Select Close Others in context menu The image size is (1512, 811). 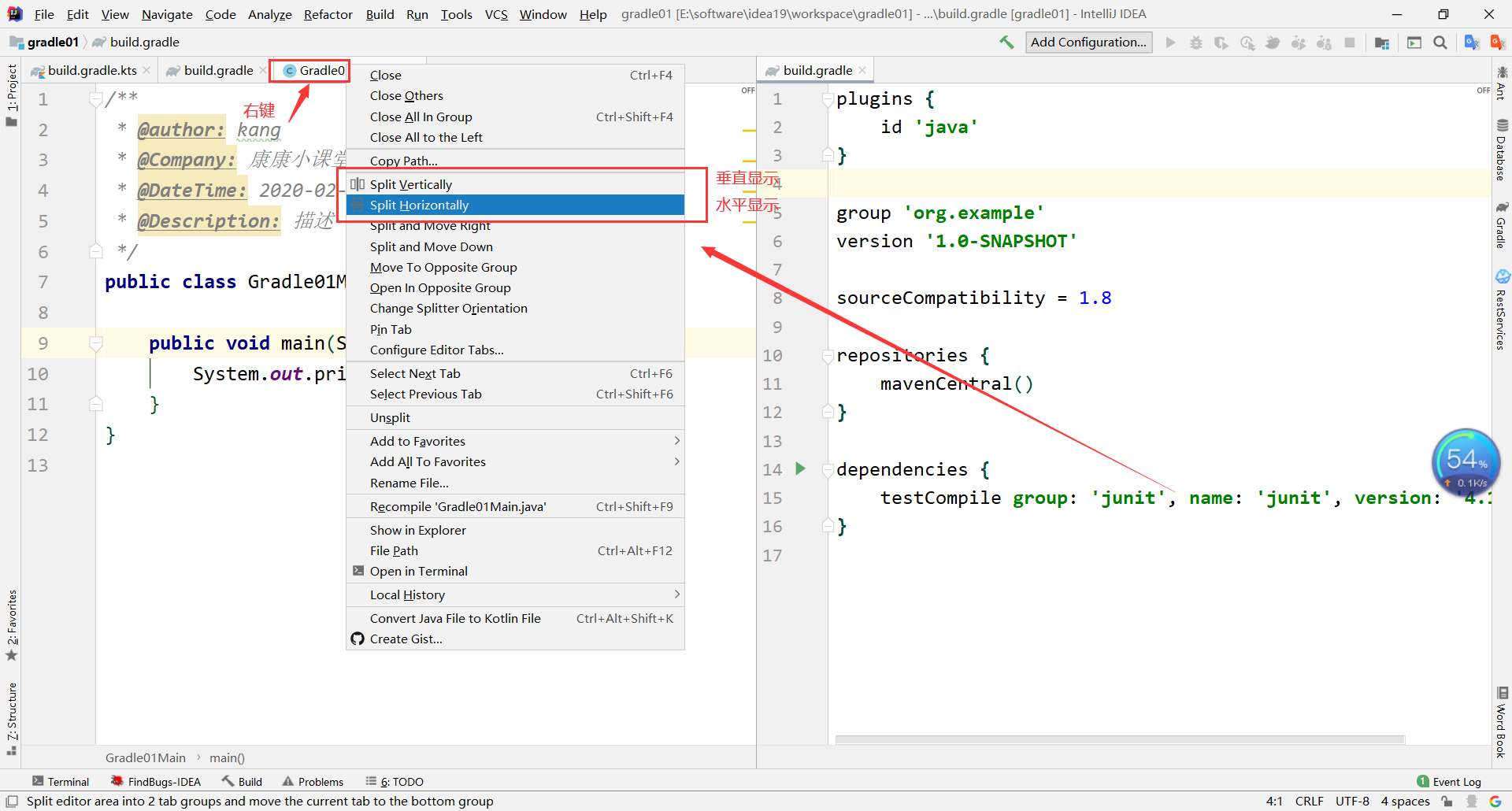pyautogui.click(x=515, y=95)
